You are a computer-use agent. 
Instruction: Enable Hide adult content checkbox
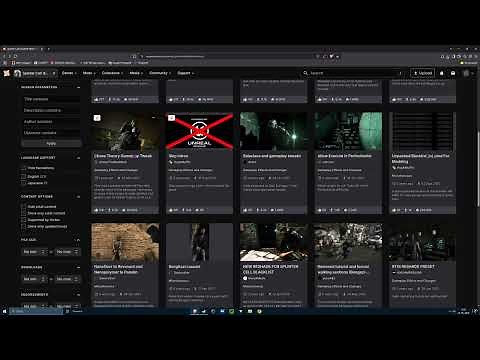(x=23, y=206)
